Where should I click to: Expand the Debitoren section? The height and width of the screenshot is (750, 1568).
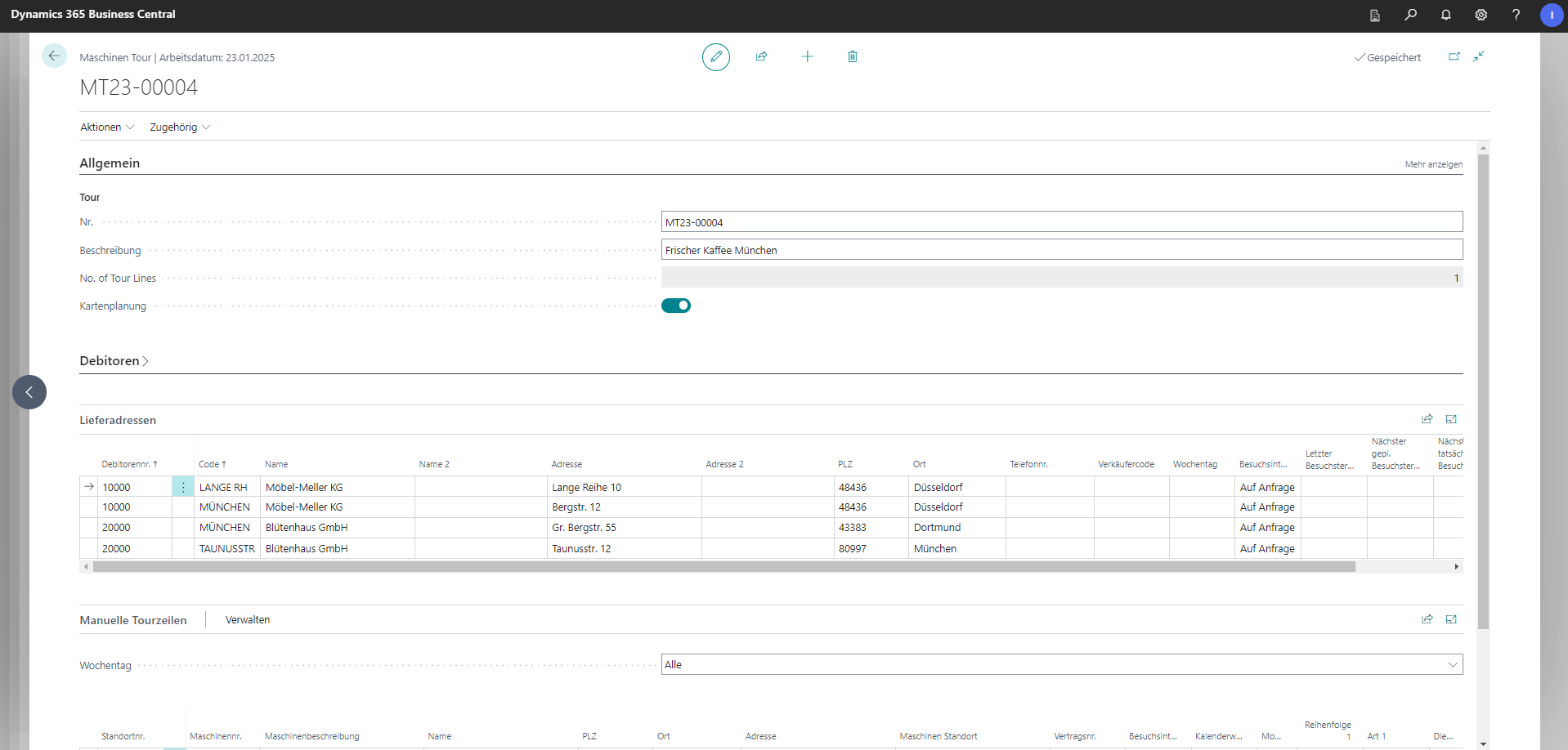pyautogui.click(x=114, y=361)
